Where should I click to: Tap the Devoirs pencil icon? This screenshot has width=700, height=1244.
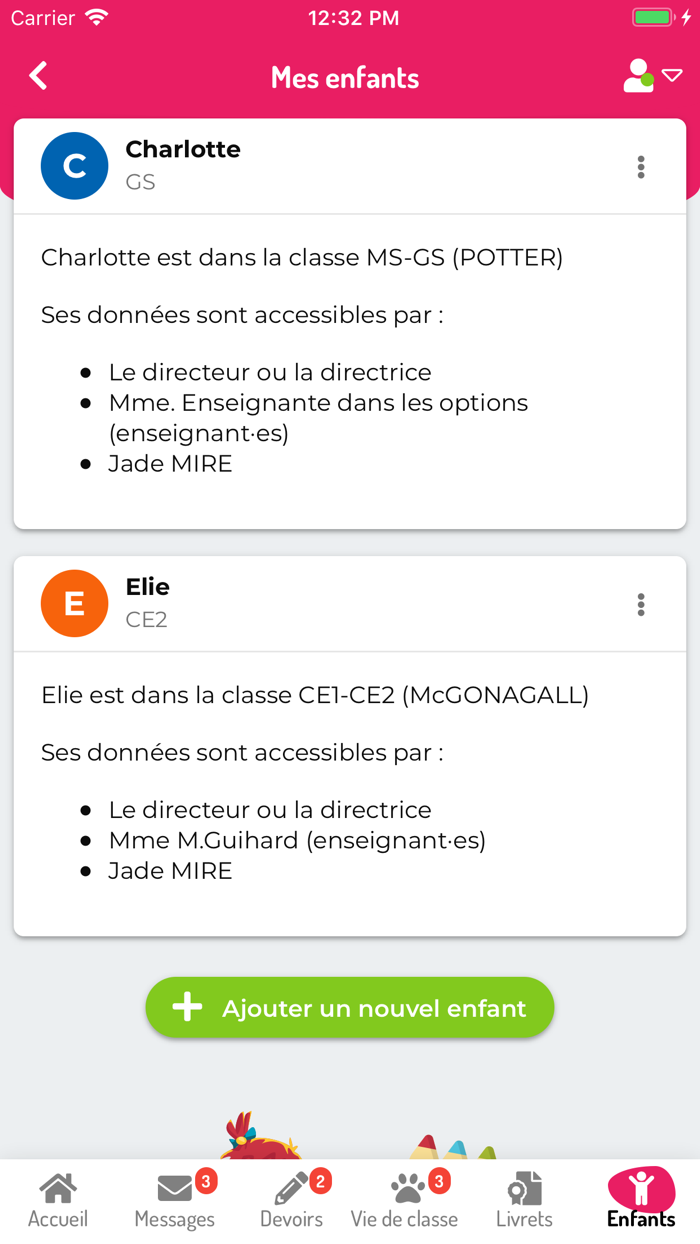pos(291,1189)
